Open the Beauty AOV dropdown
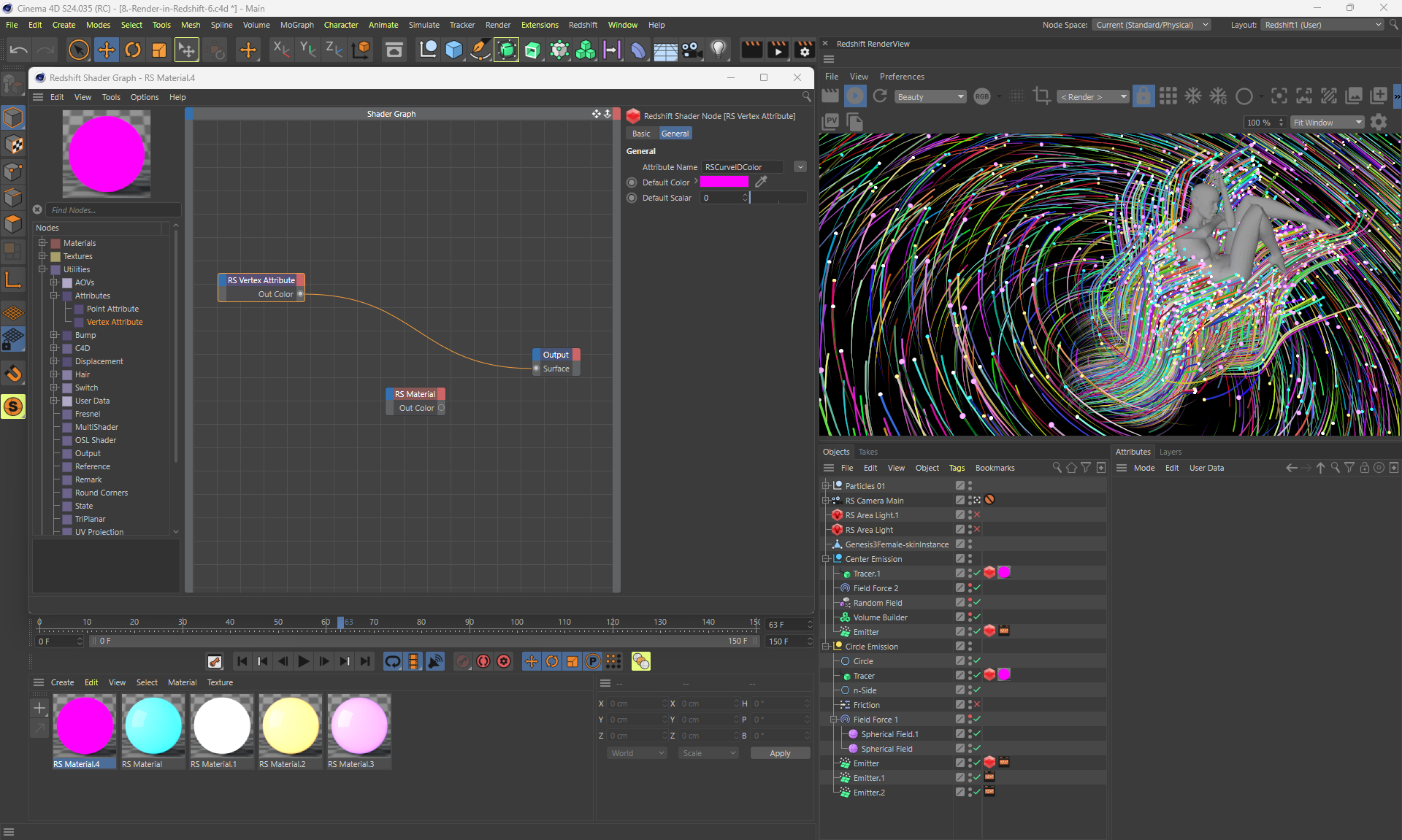The height and width of the screenshot is (840, 1402). [x=930, y=97]
